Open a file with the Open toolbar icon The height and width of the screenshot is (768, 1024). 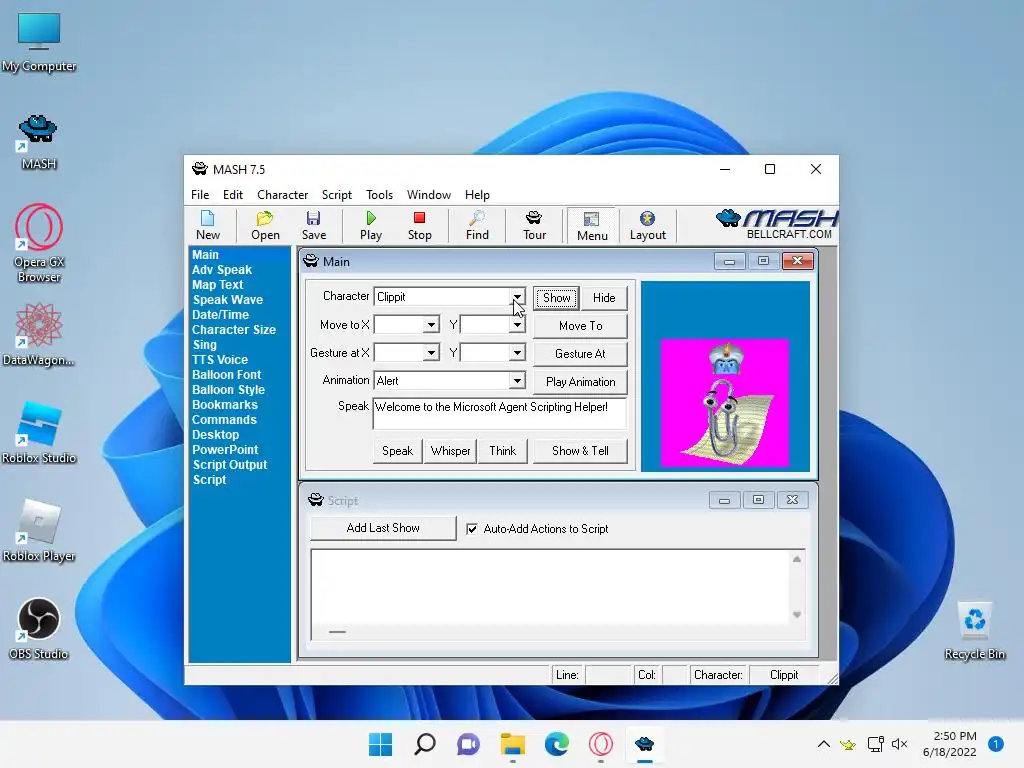coord(265,226)
